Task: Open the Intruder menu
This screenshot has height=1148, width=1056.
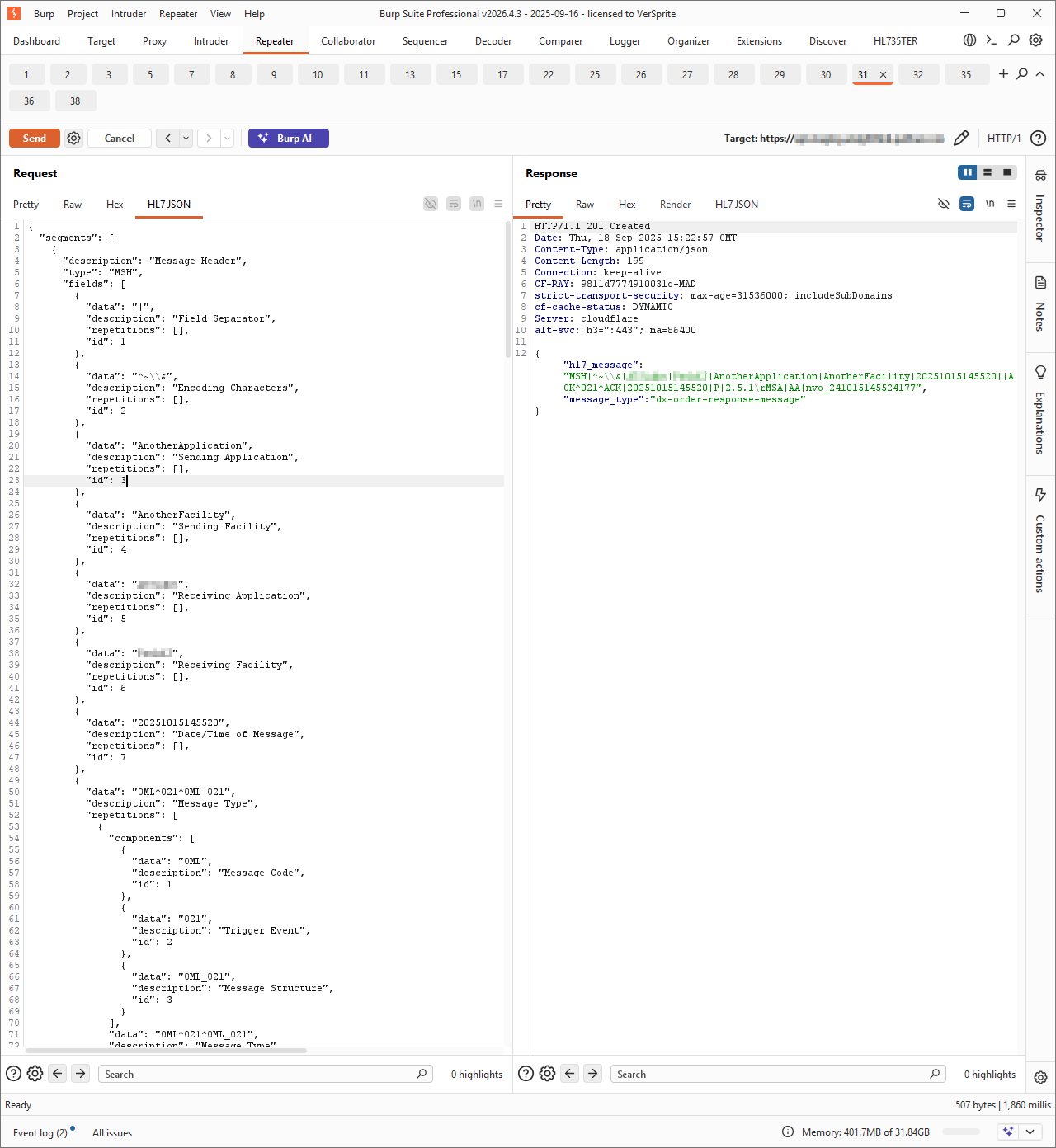Action: click(129, 14)
